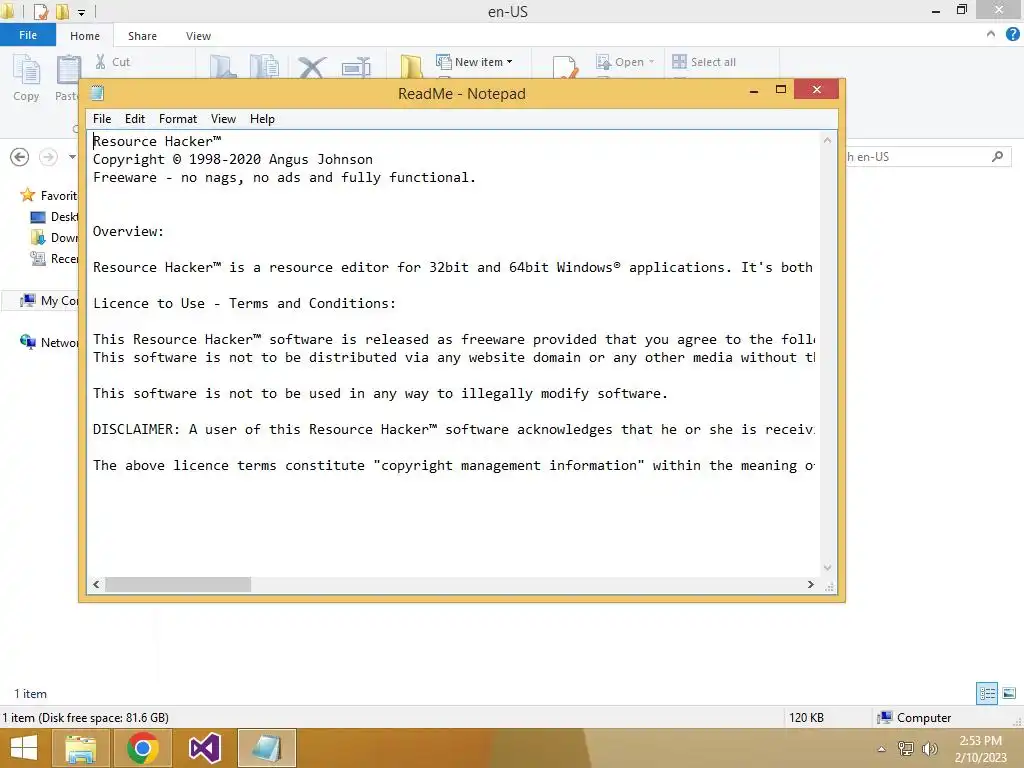Viewport: 1024px width, 768px height.
Task: Click quick access New folder icon in title bar
Action: (62, 11)
